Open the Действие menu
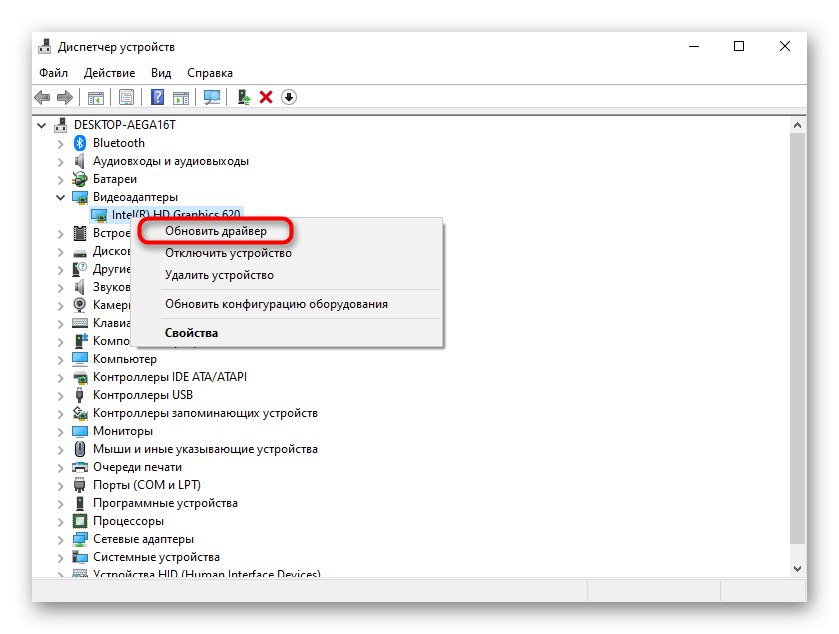 tap(109, 73)
